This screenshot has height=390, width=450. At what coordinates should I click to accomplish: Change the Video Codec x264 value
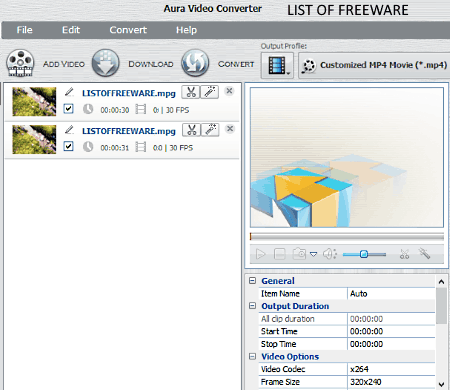[391, 369]
